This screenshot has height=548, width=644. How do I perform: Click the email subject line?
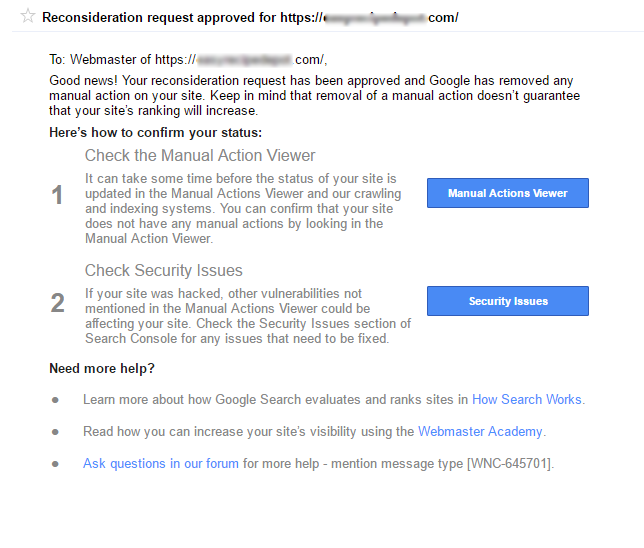(250, 18)
